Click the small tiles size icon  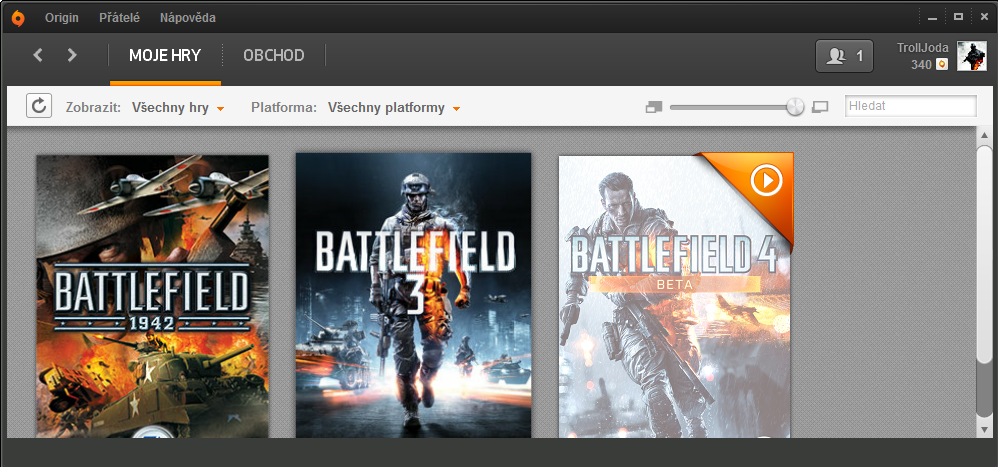[654, 107]
